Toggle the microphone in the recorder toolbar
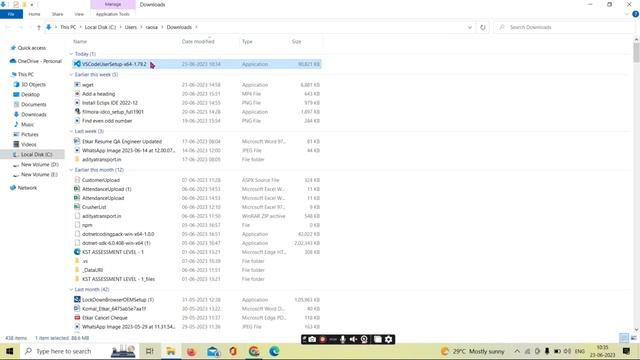The height and width of the screenshot is (360, 640). (x=343, y=339)
